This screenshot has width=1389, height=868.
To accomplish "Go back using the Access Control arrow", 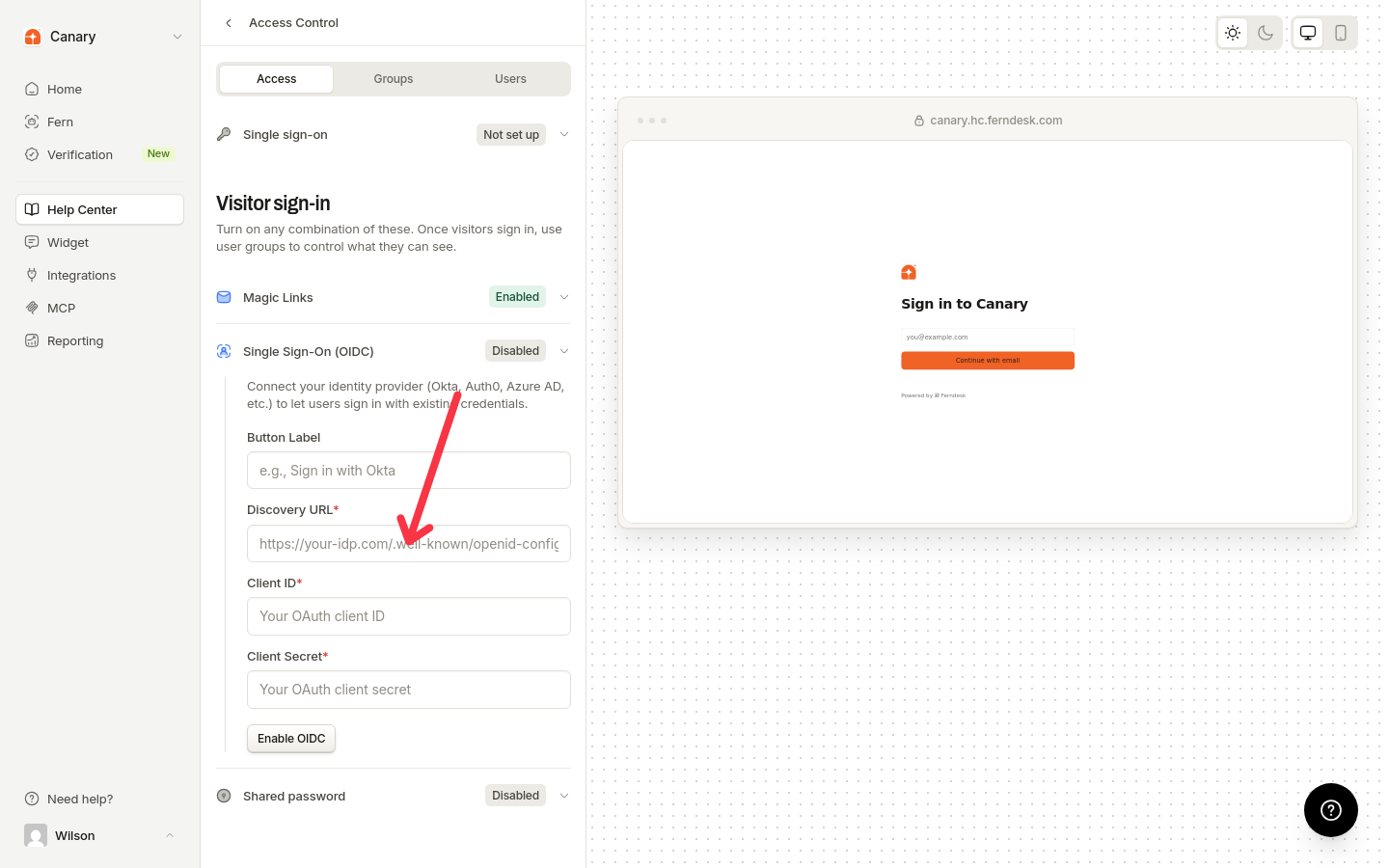I will [x=229, y=23].
